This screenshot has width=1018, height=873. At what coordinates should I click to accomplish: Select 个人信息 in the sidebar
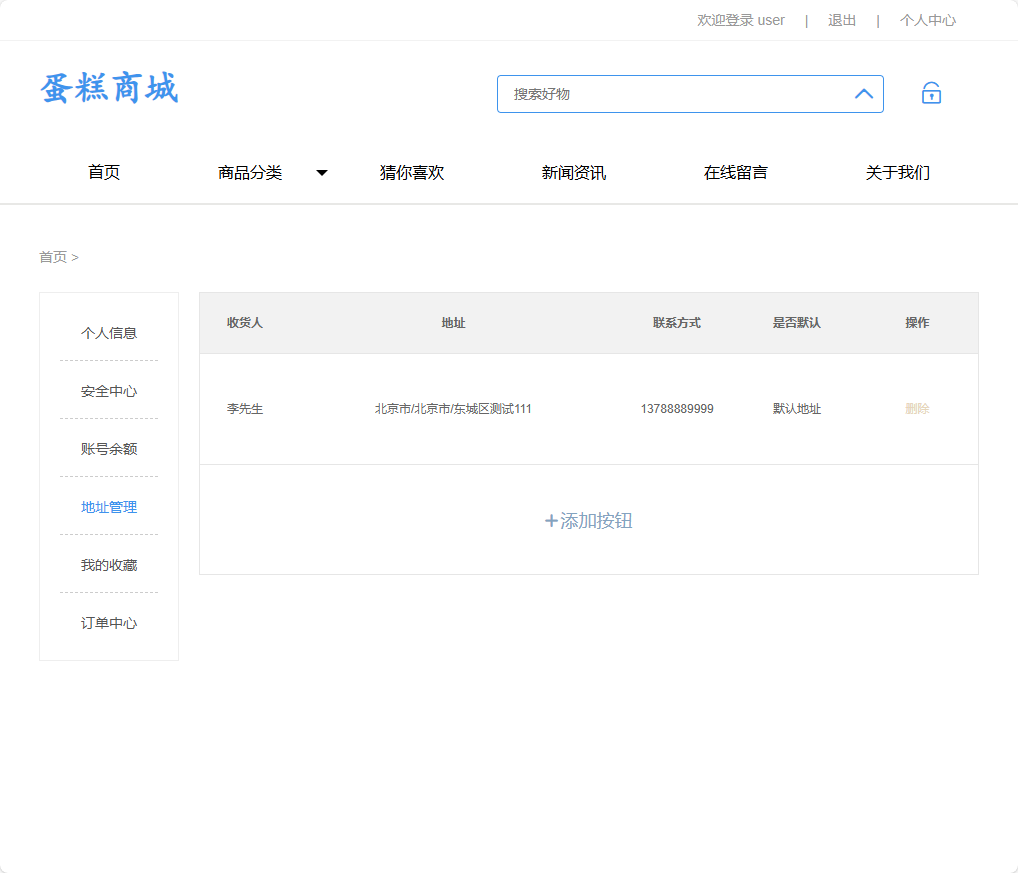click(108, 333)
